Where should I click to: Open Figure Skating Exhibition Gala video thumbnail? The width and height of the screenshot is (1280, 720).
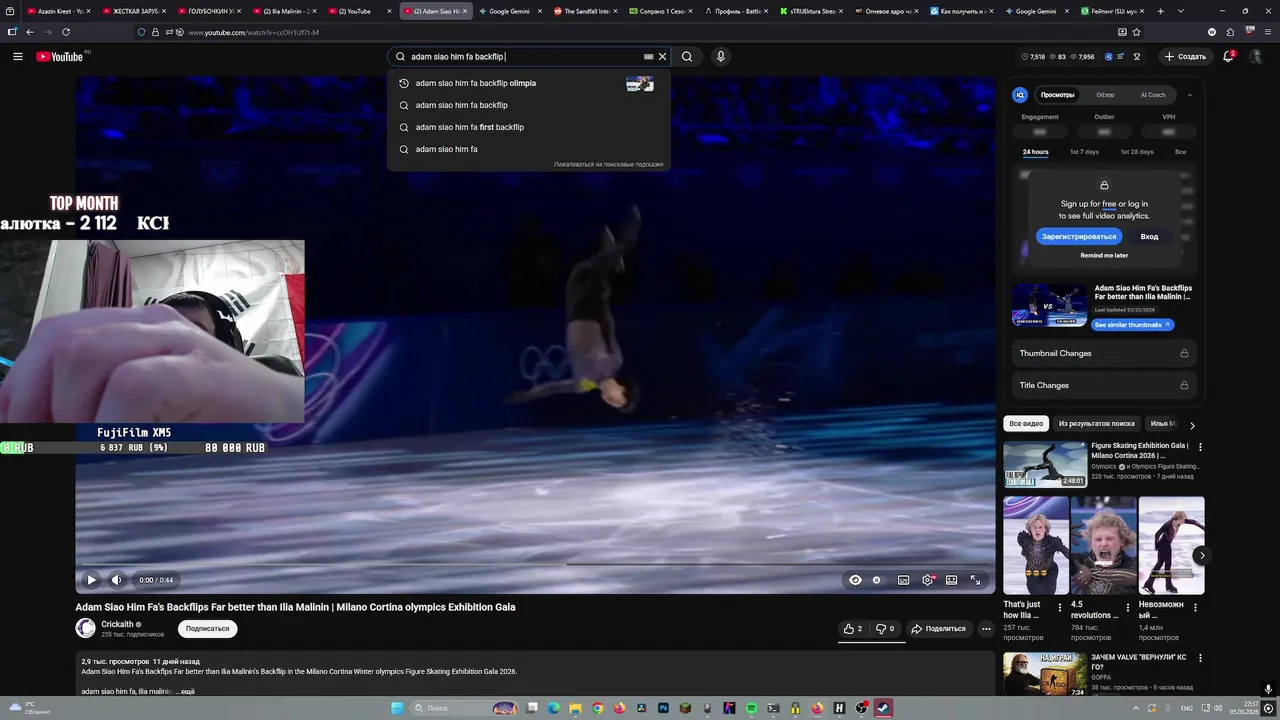coord(1045,464)
